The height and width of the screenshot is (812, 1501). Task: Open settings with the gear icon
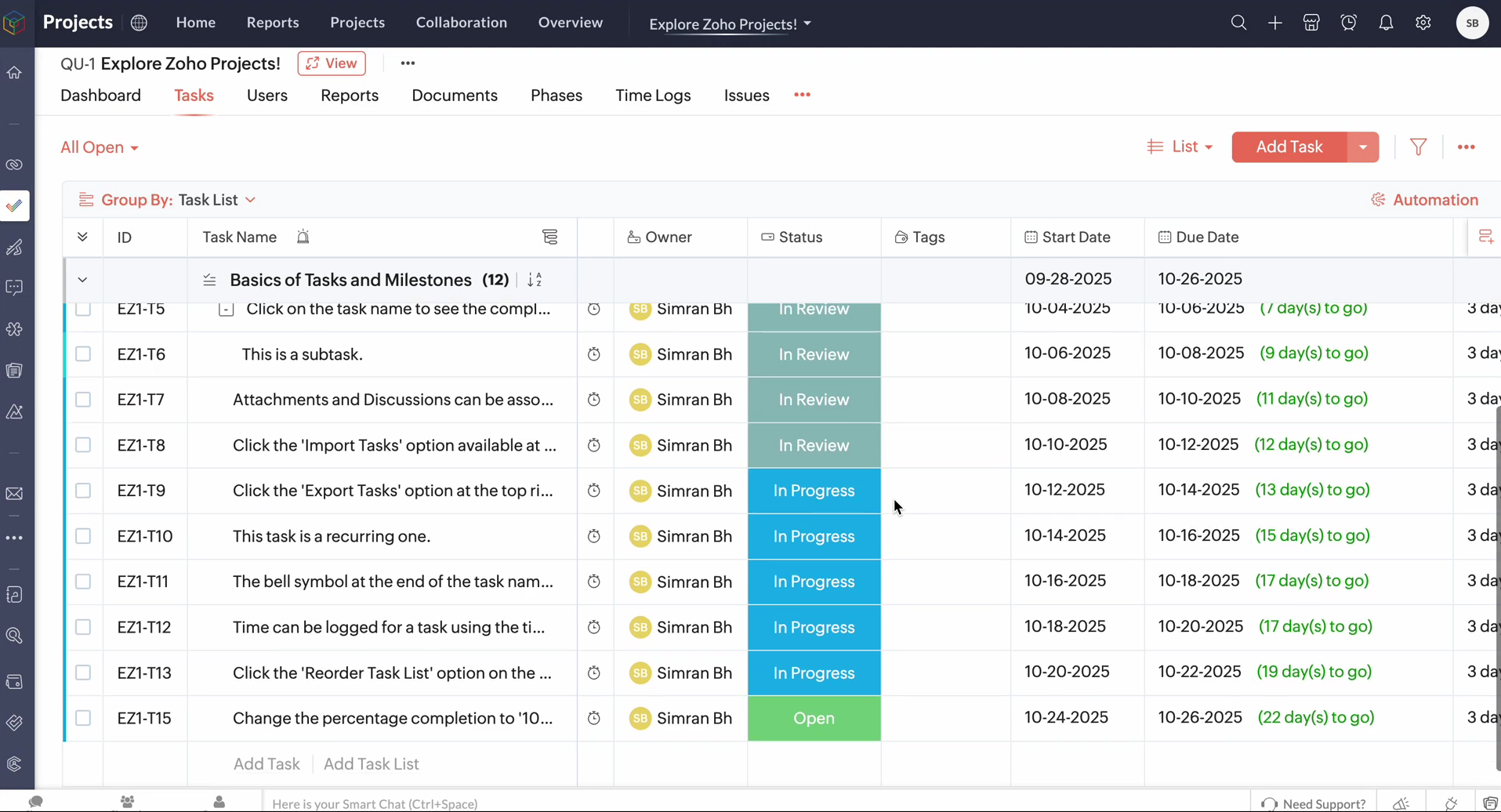(x=1423, y=23)
